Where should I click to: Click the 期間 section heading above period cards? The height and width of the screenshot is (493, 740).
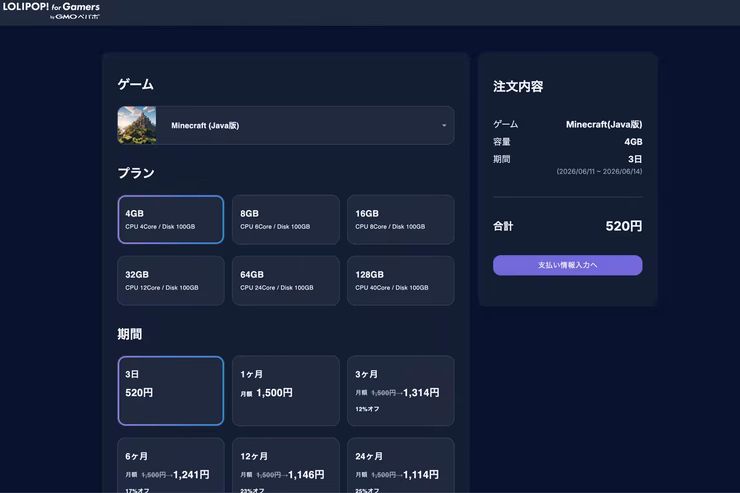click(x=130, y=334)
